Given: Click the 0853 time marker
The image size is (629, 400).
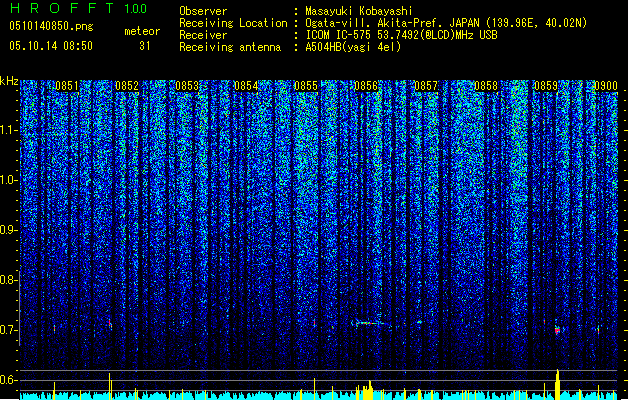Looking at the screenshot, I should click(187, 86).
